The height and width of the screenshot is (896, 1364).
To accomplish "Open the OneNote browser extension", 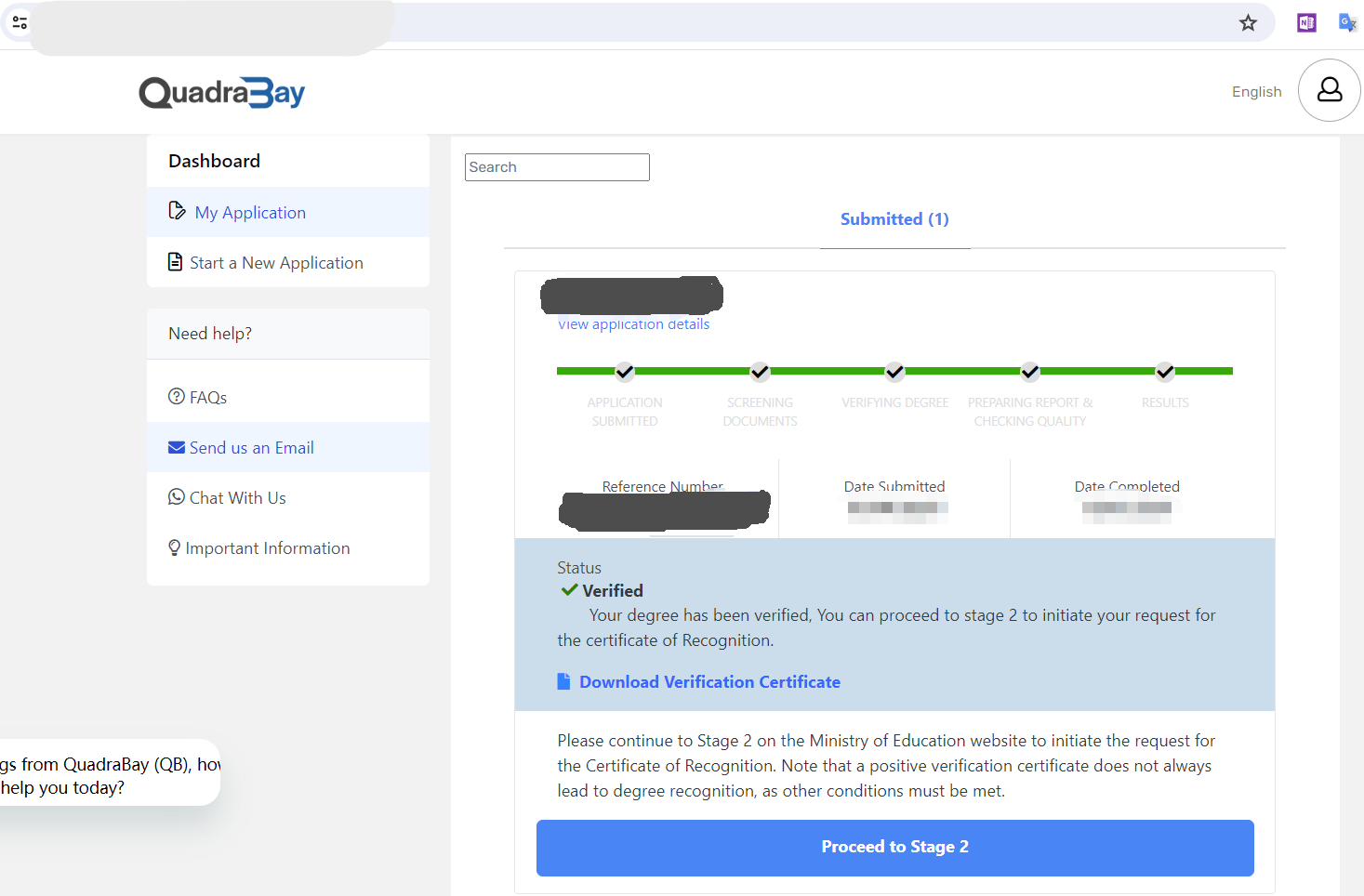I will [x=1306, y=23].
